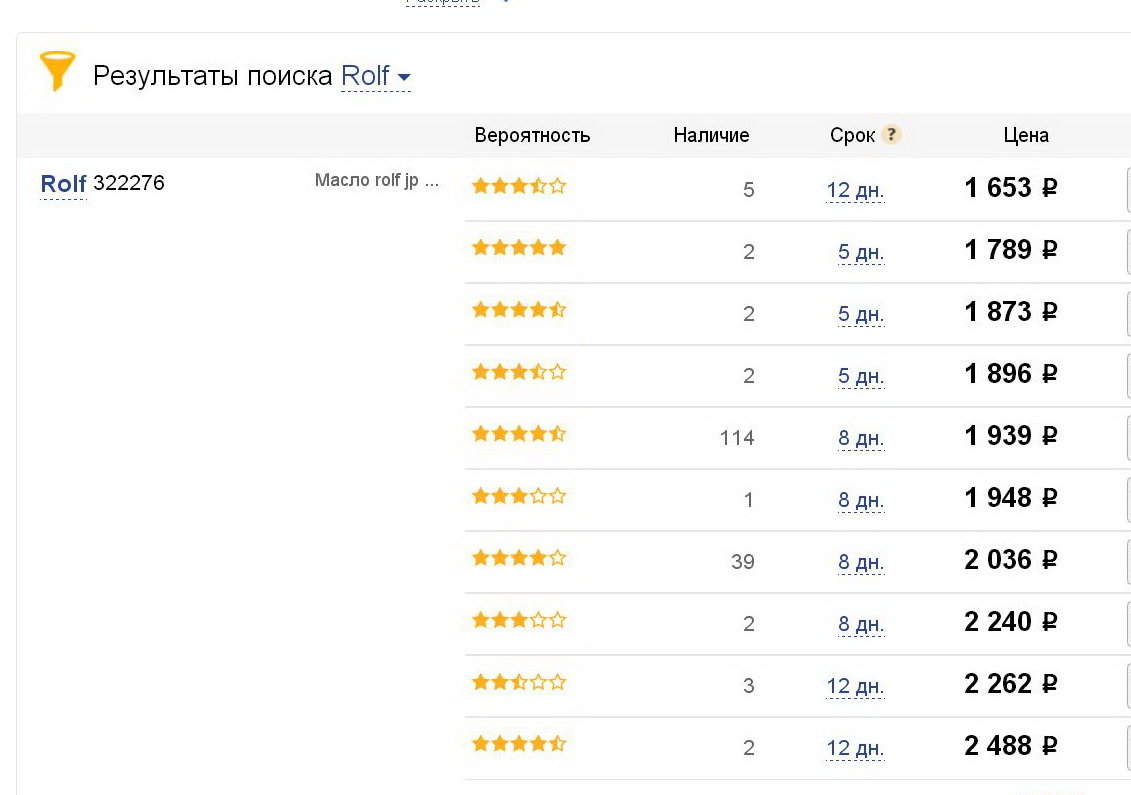Click the Наличие column header
This screenshot has width=1131, height=795.
click(x=711, y=135)
